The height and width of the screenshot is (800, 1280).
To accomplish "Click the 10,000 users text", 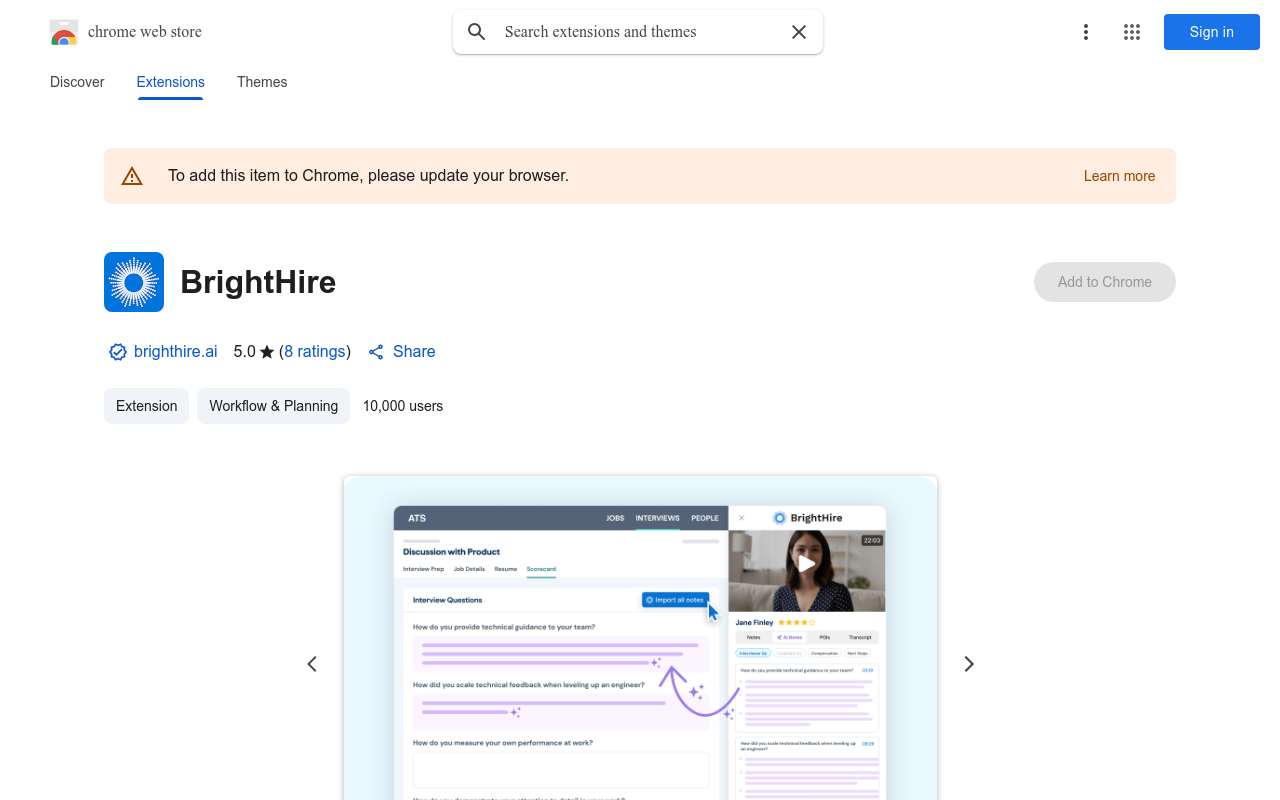I will pos(403,406).
